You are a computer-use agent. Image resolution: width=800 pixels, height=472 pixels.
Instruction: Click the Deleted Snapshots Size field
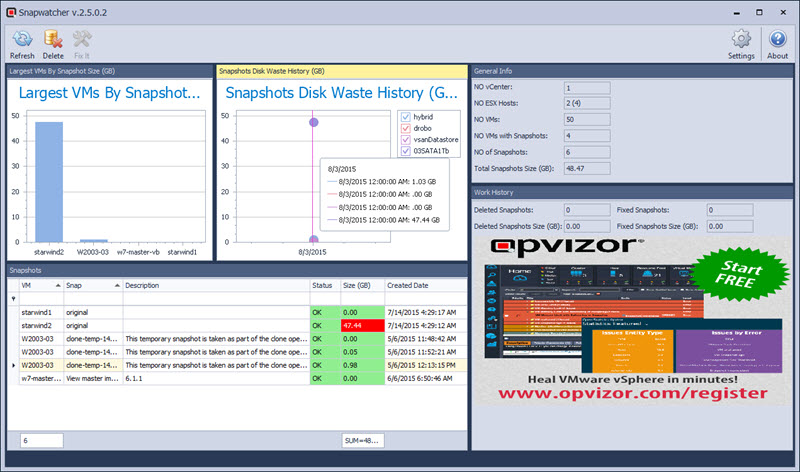click(x=587, y=226)
